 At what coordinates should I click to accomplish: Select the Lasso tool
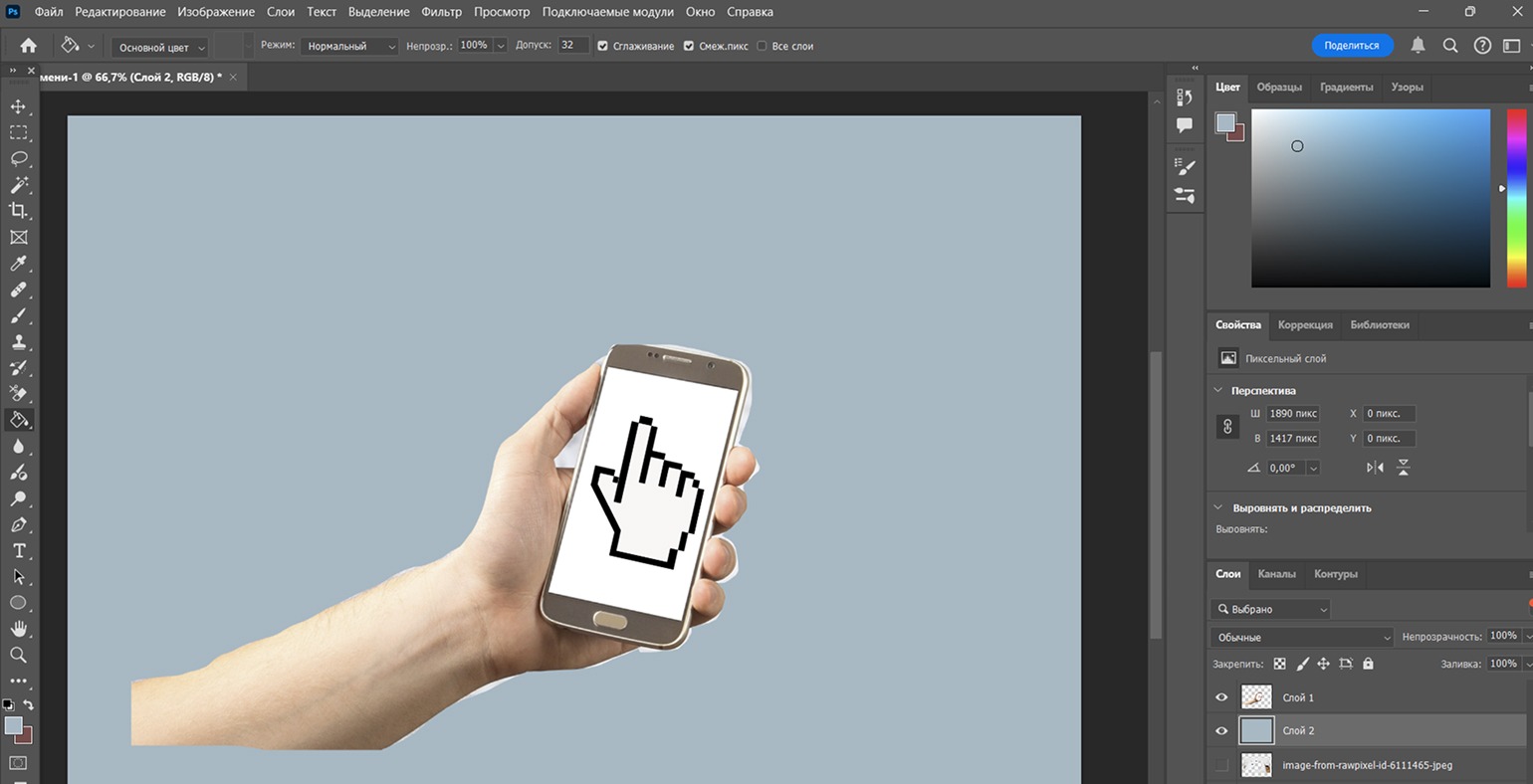click(x=18, y=158)
